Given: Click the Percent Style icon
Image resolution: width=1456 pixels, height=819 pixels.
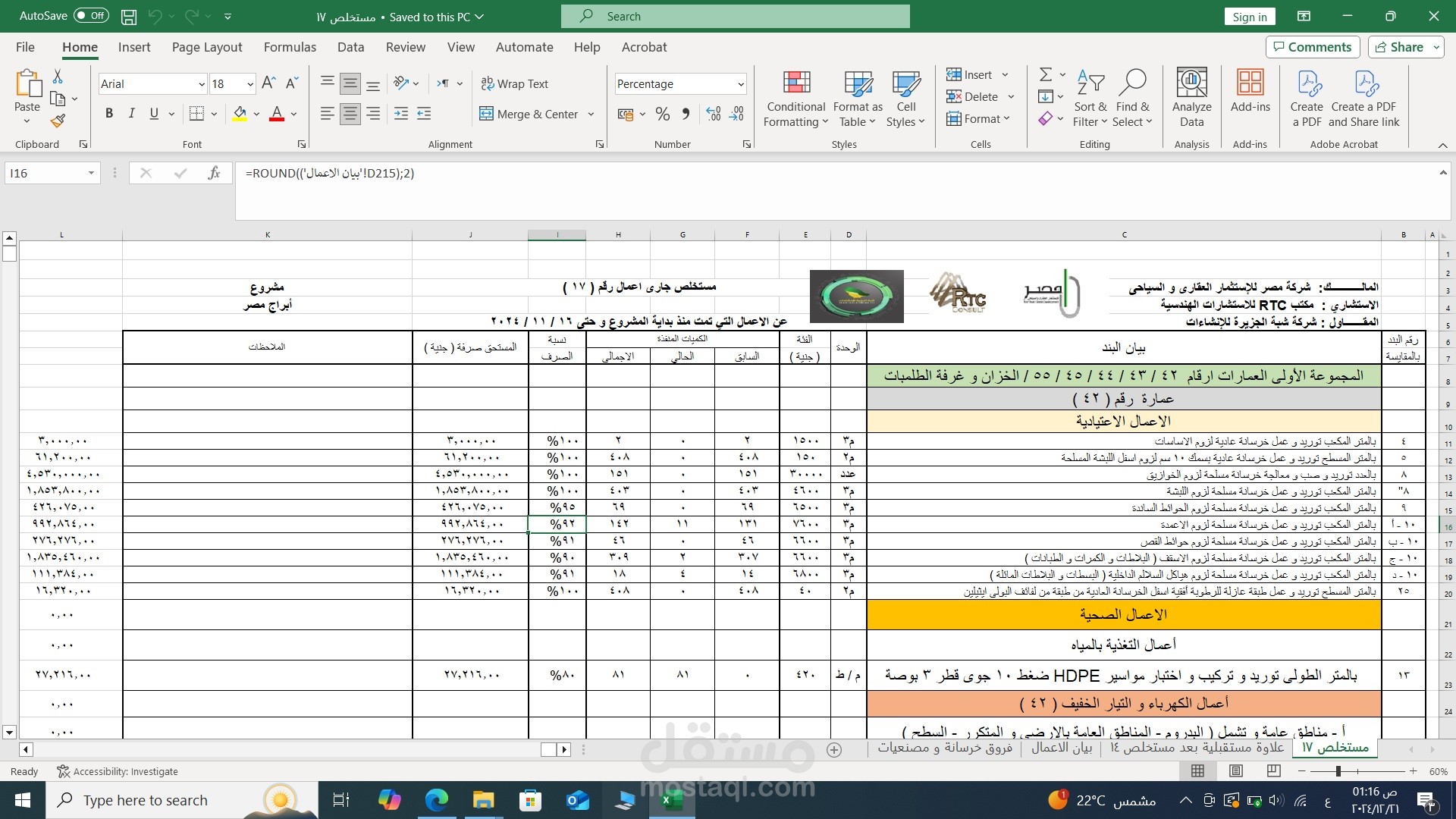Looking at the screenshot, I should (663, 114).
